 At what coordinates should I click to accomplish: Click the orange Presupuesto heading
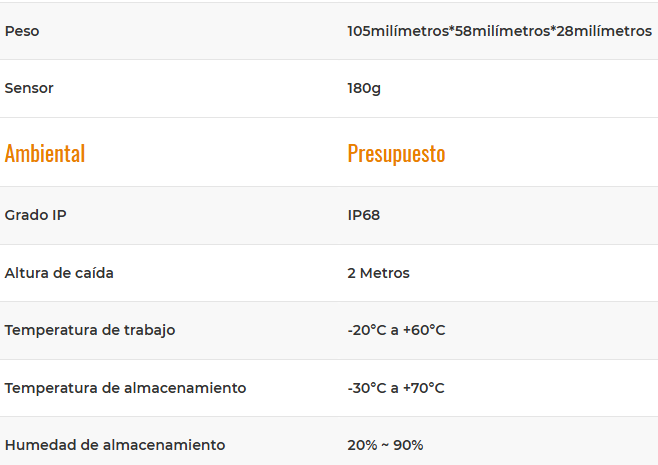click(396, 153)
